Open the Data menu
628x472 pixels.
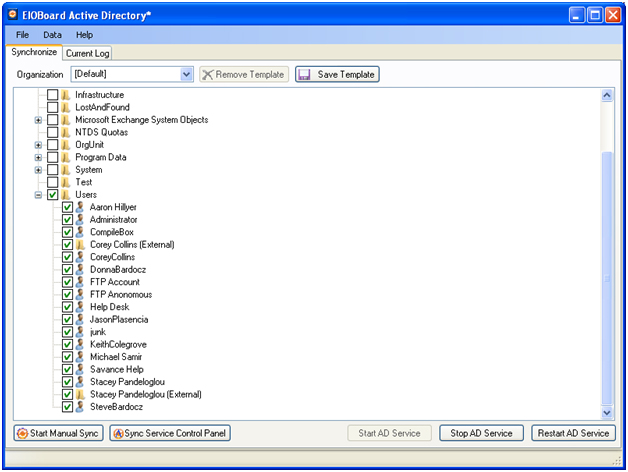tap(52, 35)
